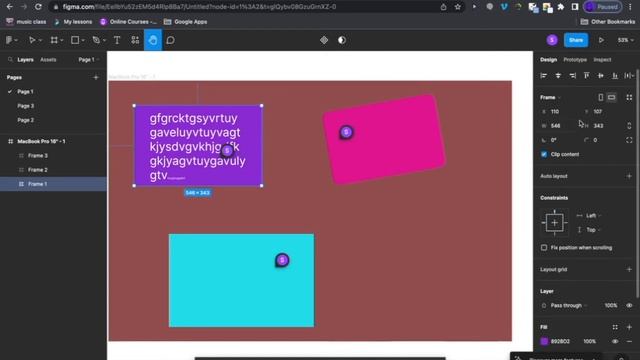Image resolution: width=640 pixels, height=360 pixels.
Task: Add a new page with plus icon
Action: (96, 77)
